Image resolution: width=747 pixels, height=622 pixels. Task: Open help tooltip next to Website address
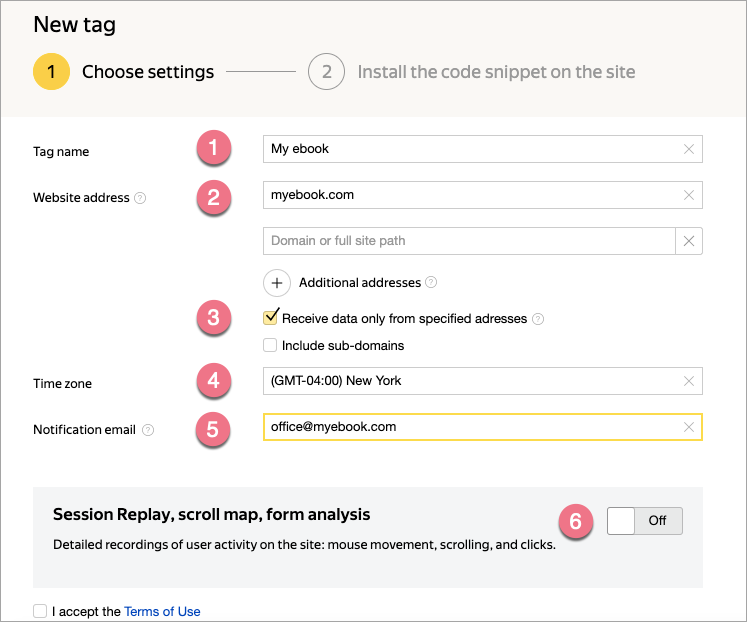pos(140,198)
